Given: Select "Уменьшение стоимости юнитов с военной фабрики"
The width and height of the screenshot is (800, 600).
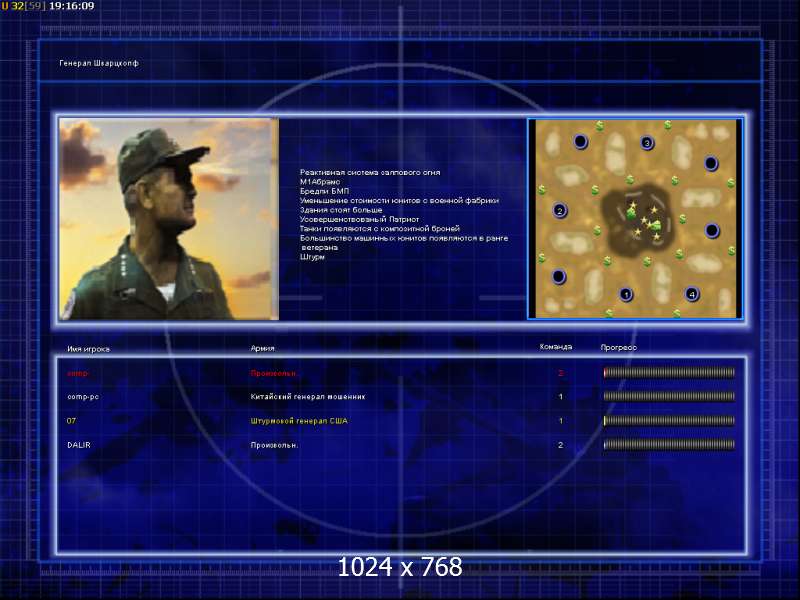Looking at the screenshot, I should (x=399, y=201).
